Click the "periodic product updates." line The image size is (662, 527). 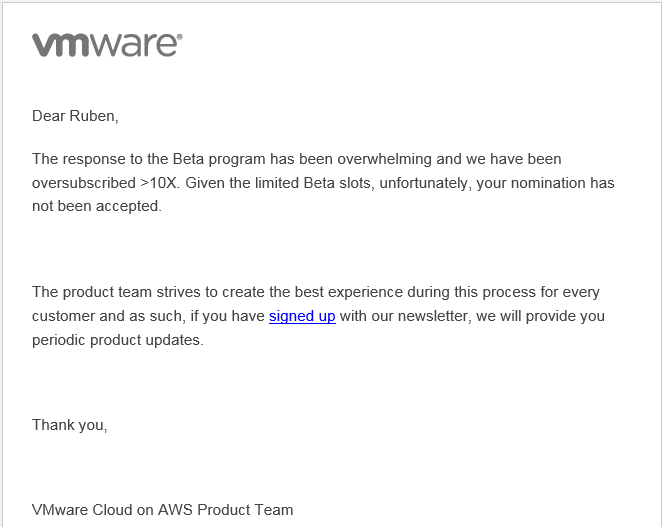pos(117,340)
